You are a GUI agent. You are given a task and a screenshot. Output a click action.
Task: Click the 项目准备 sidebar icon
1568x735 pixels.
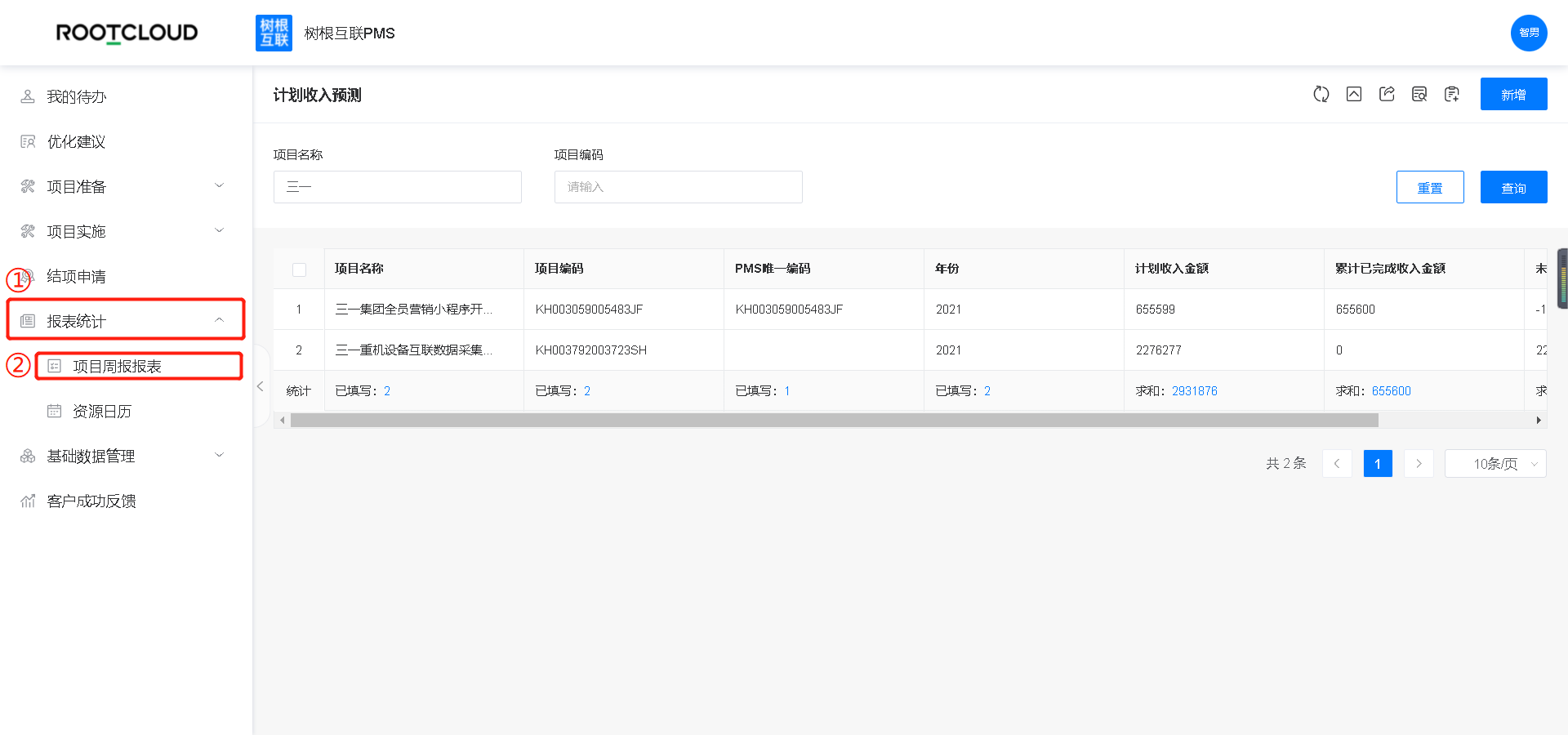coord(28,186)
